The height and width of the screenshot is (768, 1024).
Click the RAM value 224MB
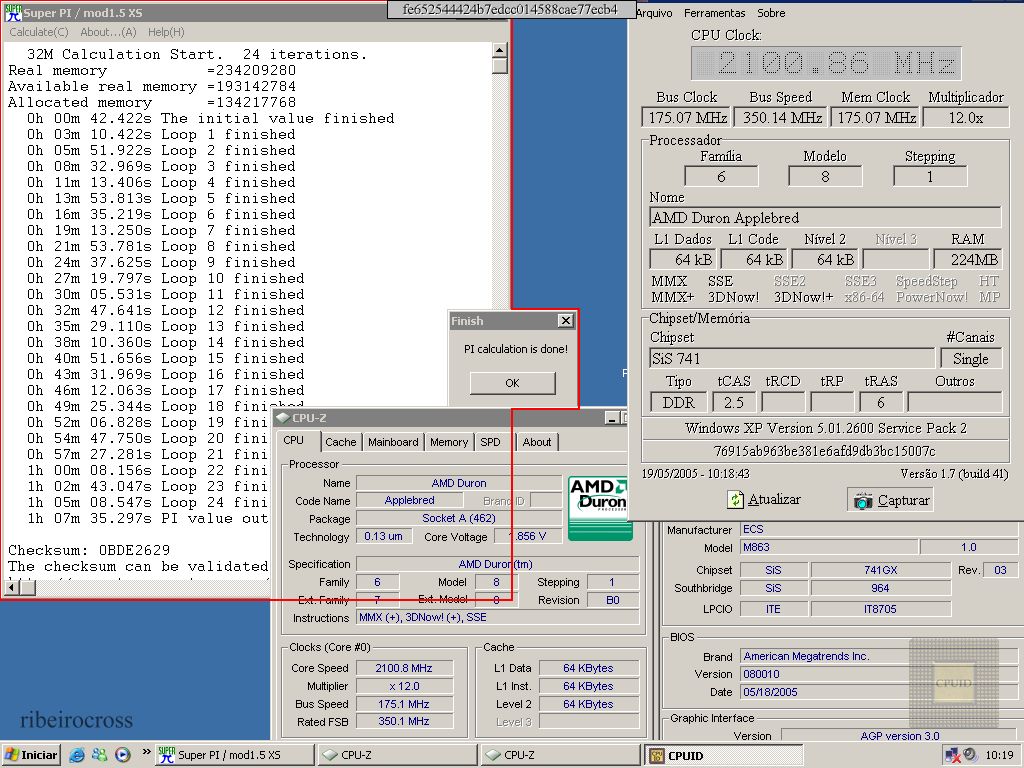968,259
